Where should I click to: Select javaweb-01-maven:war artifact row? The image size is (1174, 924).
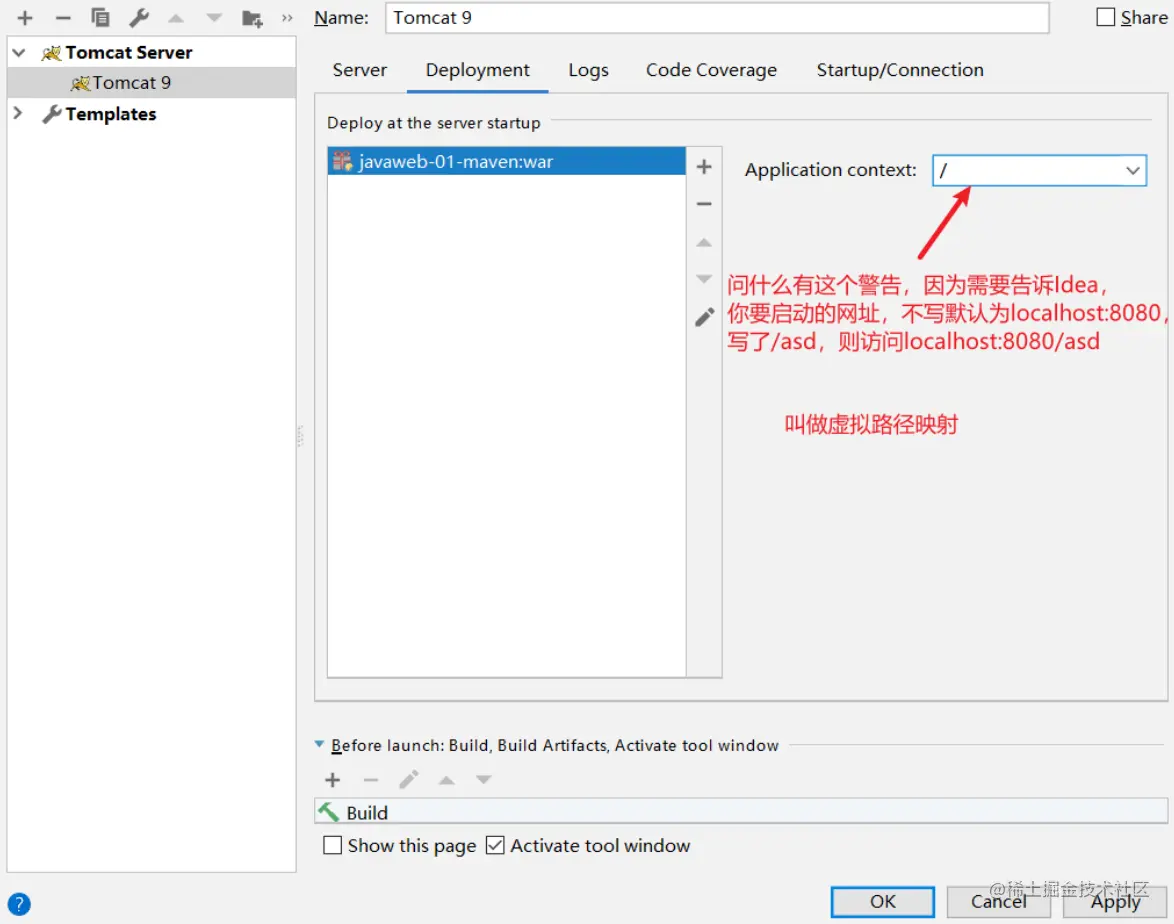[506, 162]
